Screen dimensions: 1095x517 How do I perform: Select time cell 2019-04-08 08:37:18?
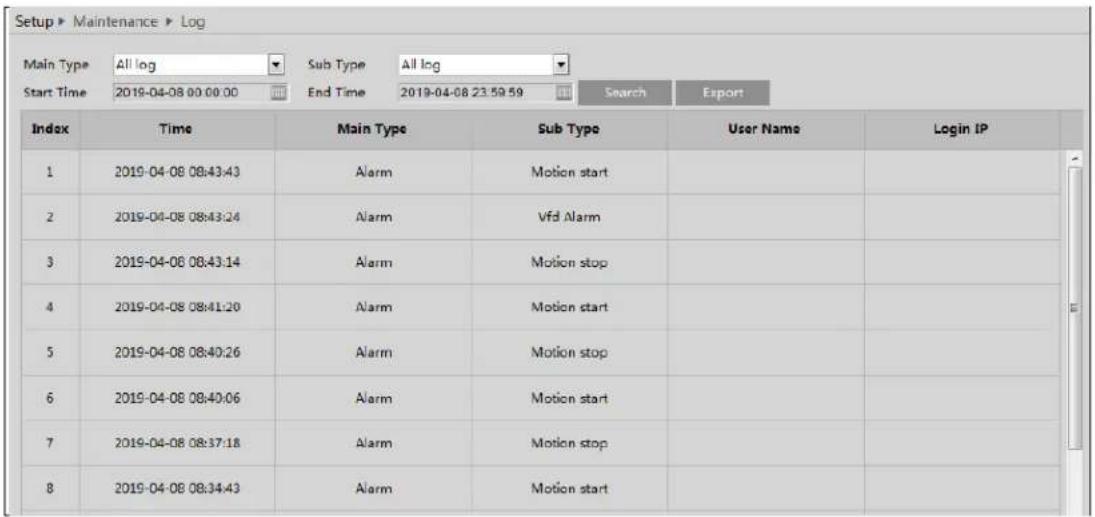(177, 443)
